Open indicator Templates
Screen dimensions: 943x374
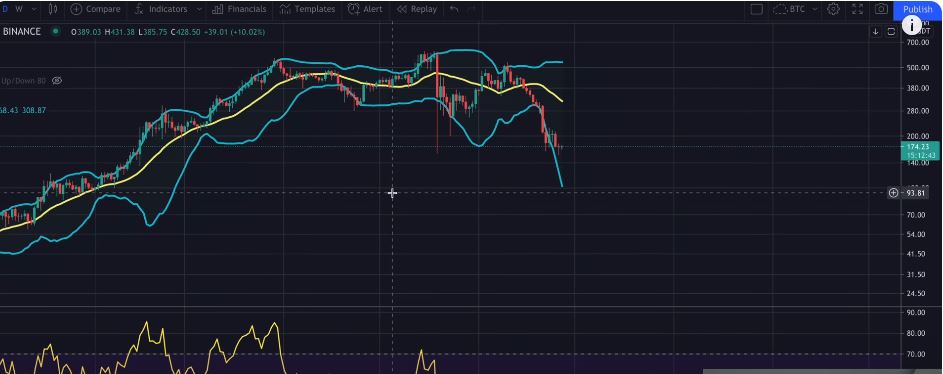(x=307, y=9)
